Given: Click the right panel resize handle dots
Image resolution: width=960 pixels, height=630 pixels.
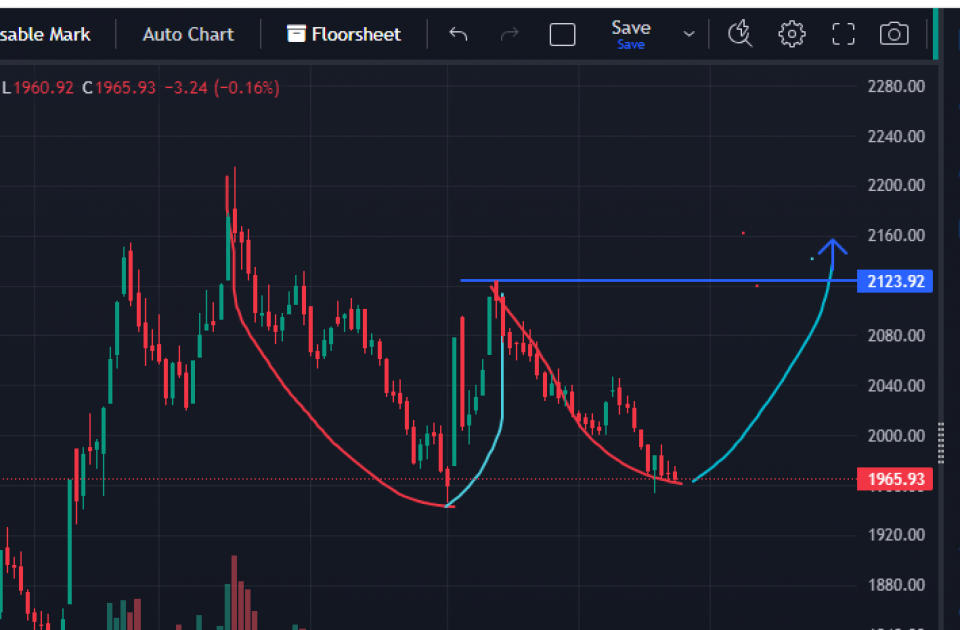Looking at the screenshot, I should coord(941,443).
